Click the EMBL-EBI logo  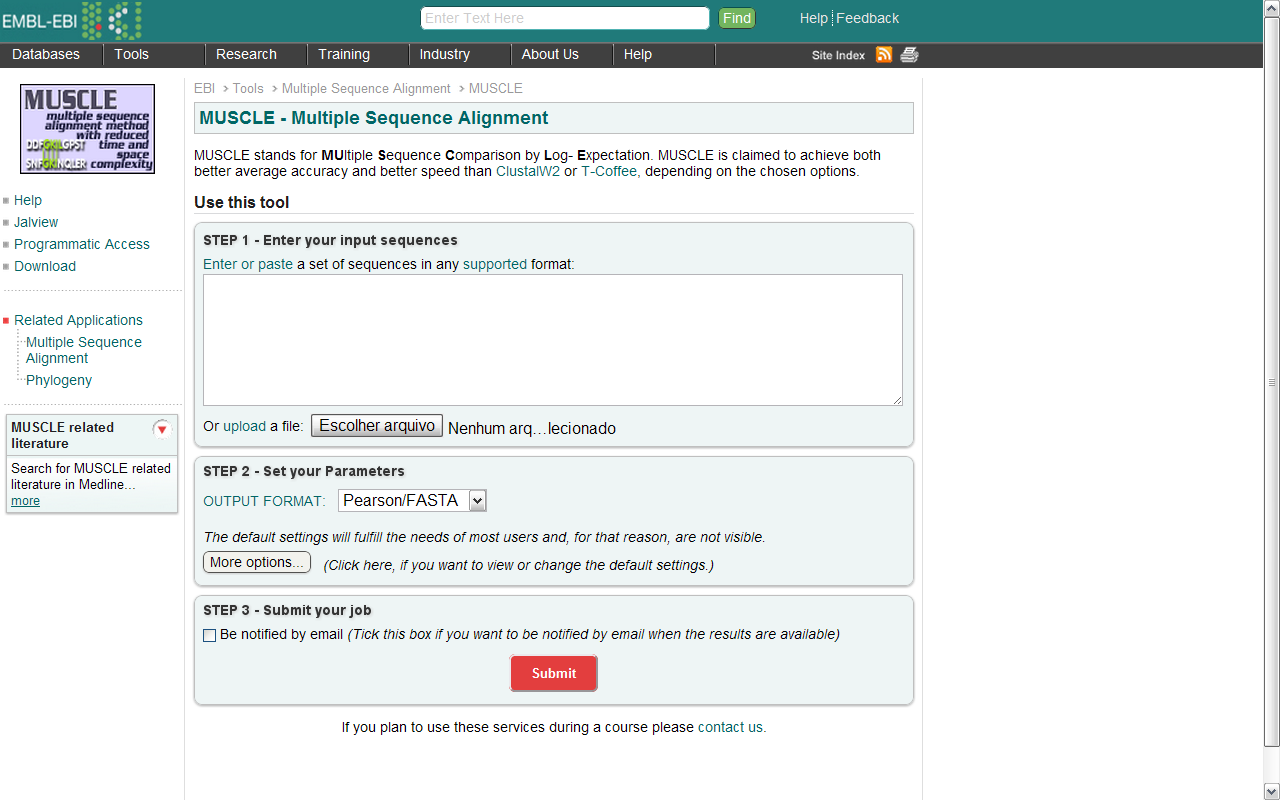pos(72,20)
